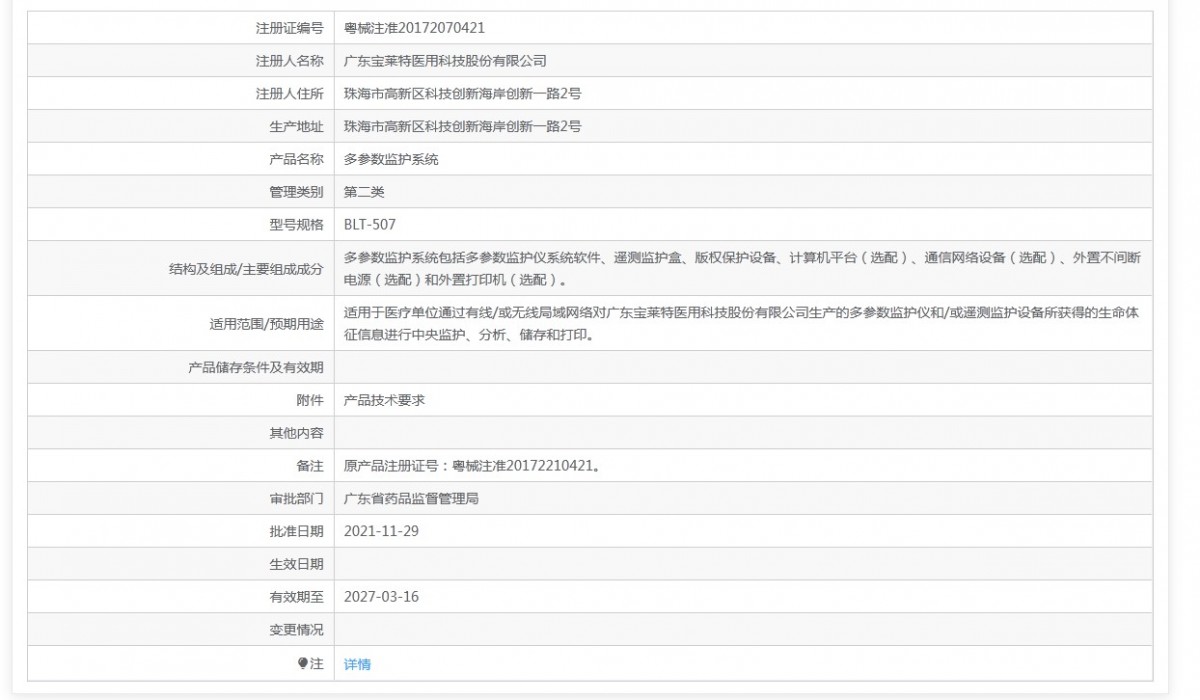Click the 注册人名称 label cell
The image size is (1200, 700).
pyautogui.click(x=180, y=61)
